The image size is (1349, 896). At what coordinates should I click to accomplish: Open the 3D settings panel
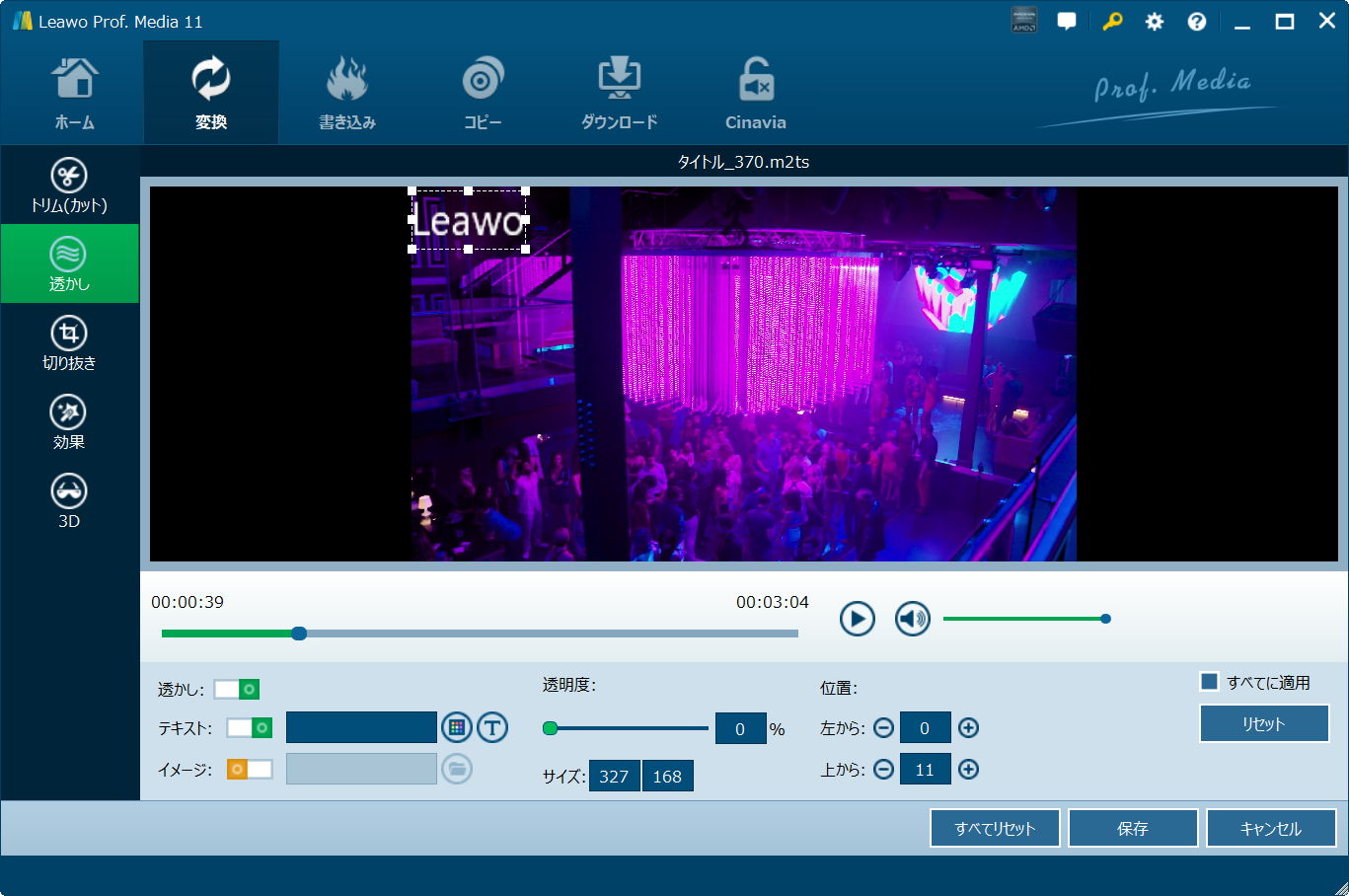point(69,500)
